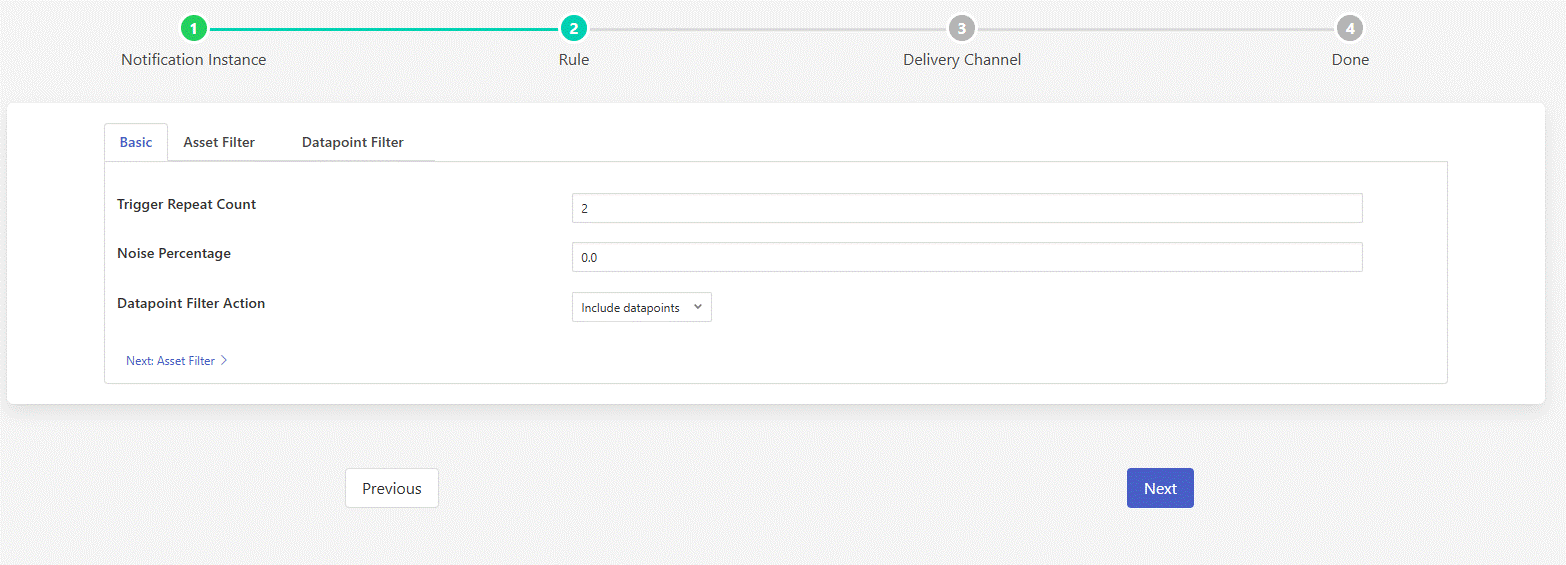Select the Rule step label
The height and width of the screenshot is (565, 1566).
pos(573,60)
